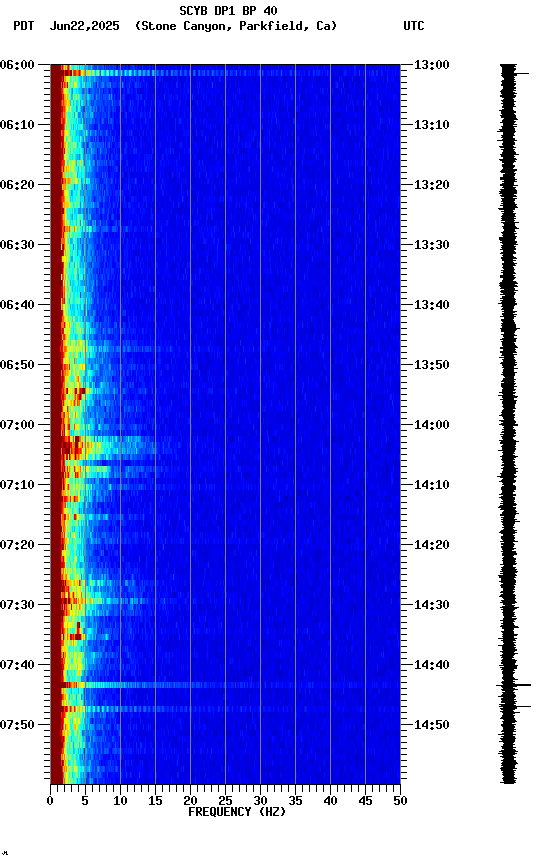The image size is (552, 864).
Task: Click the 50 Hz frequency axis label
Action: pyautogui.click(x=400, y=801)
